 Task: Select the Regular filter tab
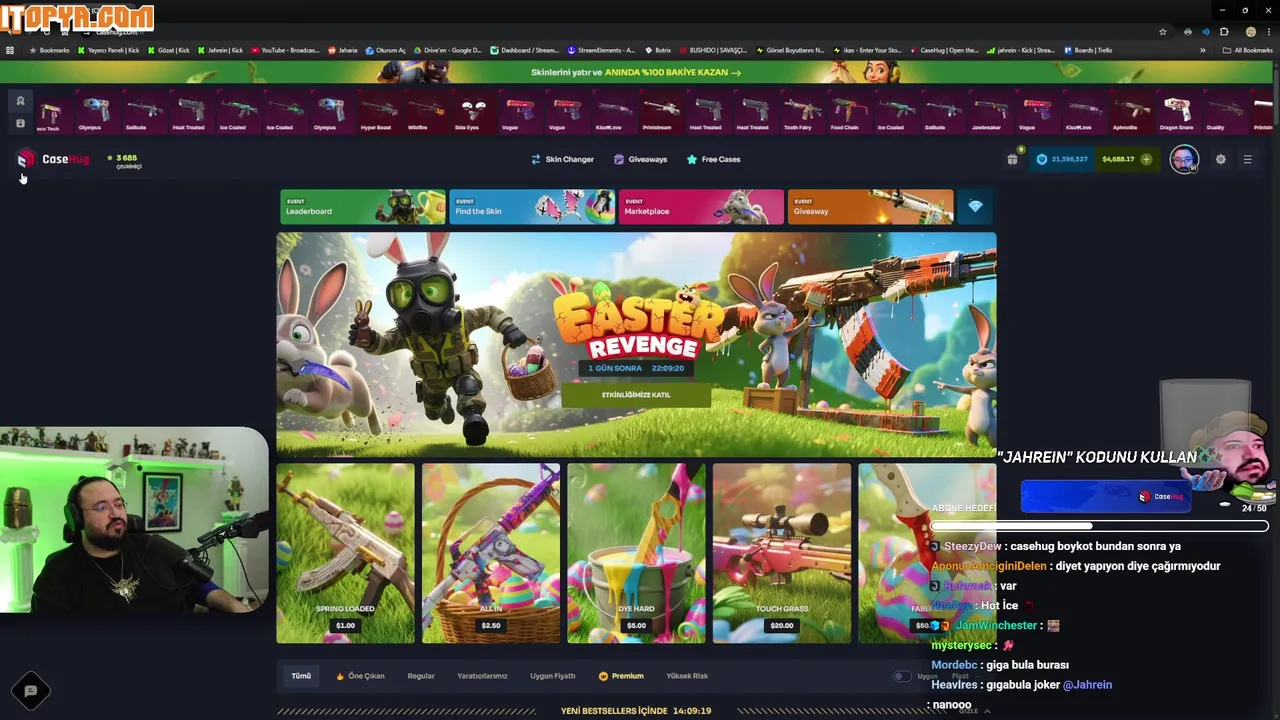421,676
